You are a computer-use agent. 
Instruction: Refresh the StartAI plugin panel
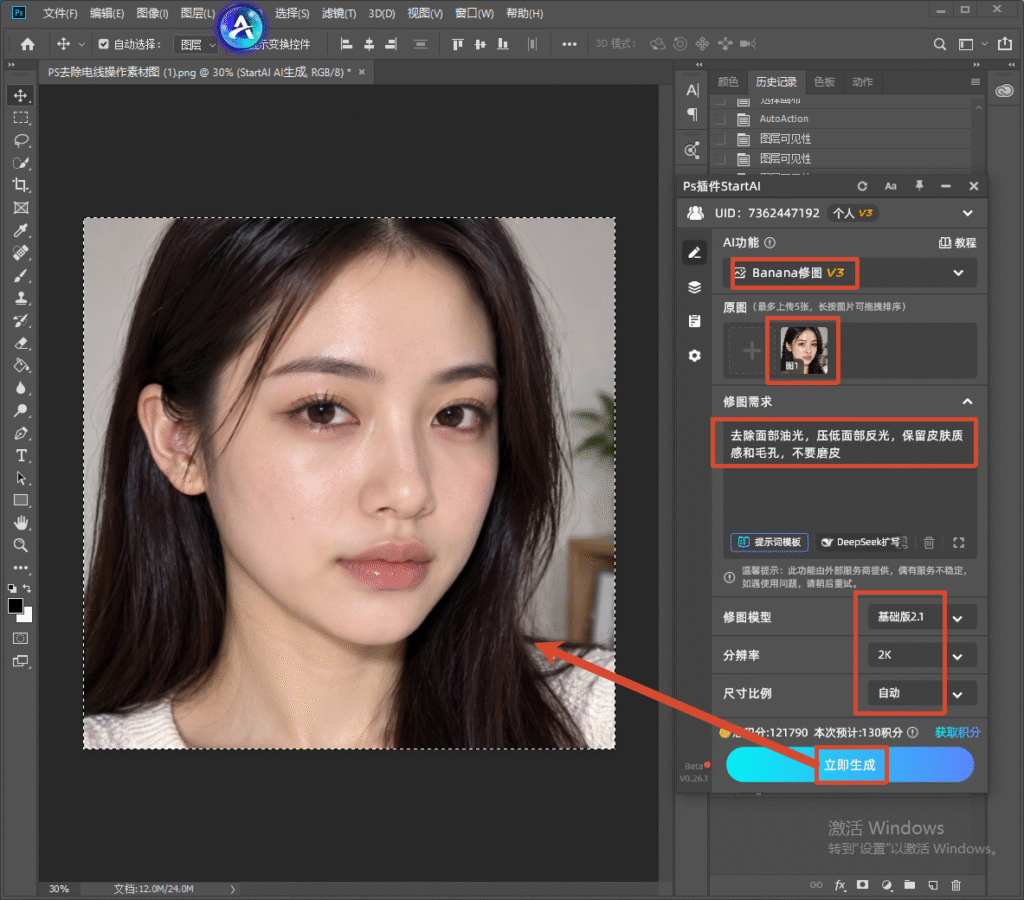coord(862,186)
